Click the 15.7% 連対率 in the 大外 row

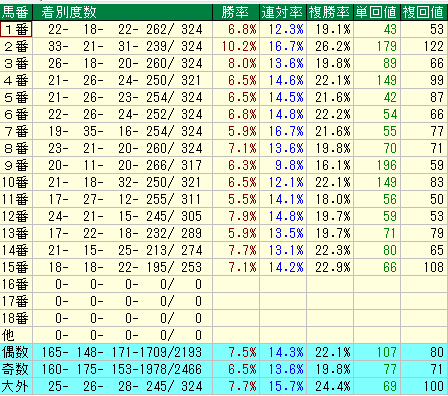pos(286,386)
